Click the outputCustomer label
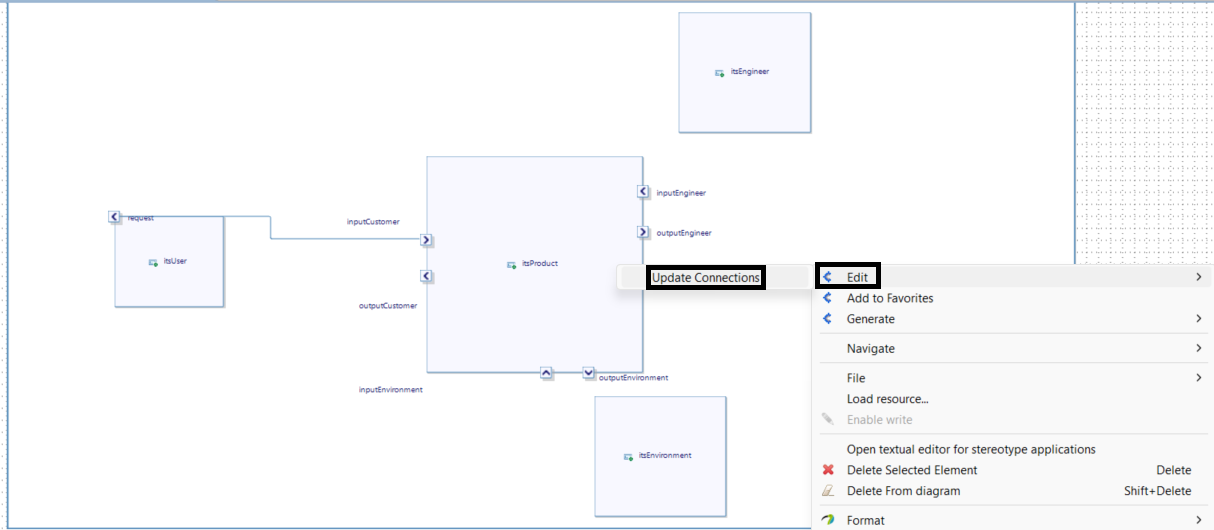The height and width of the screenshot is (530, 1214). tap(388, 306)
